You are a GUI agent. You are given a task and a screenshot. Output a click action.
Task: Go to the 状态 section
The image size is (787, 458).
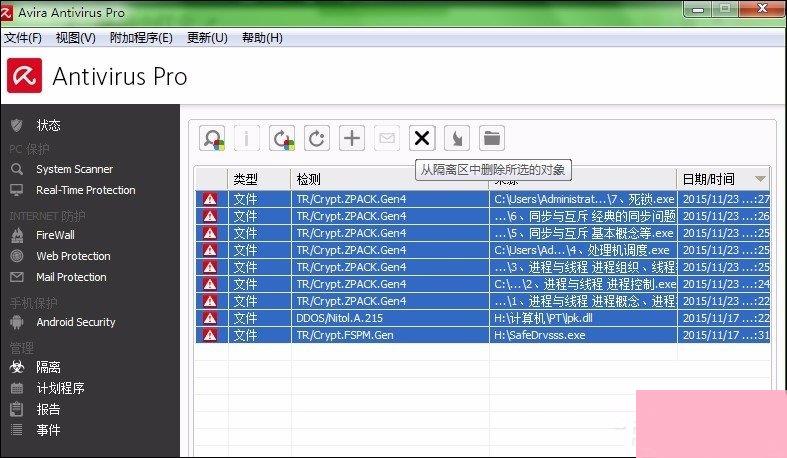[x=48, y=125]
